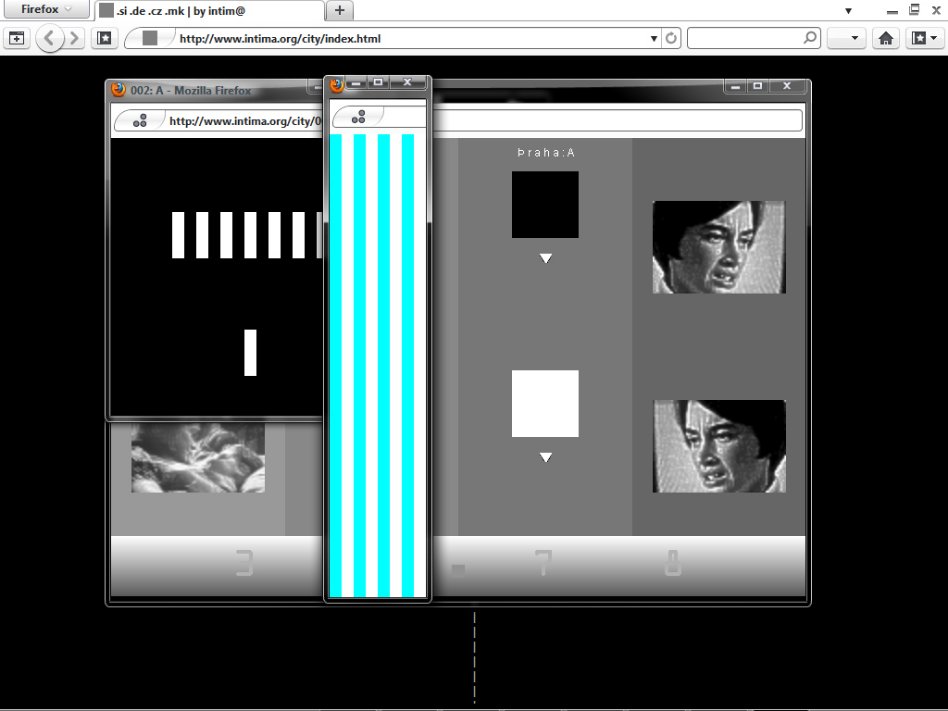The width and height of the screenshot is (948, 711).
Task: Click the white triangle under black square
Action: pos(545,259)
